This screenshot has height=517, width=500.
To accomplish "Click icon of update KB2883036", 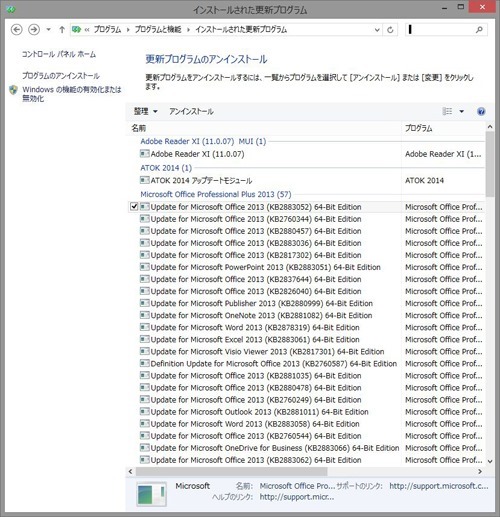I will (144, 243).
